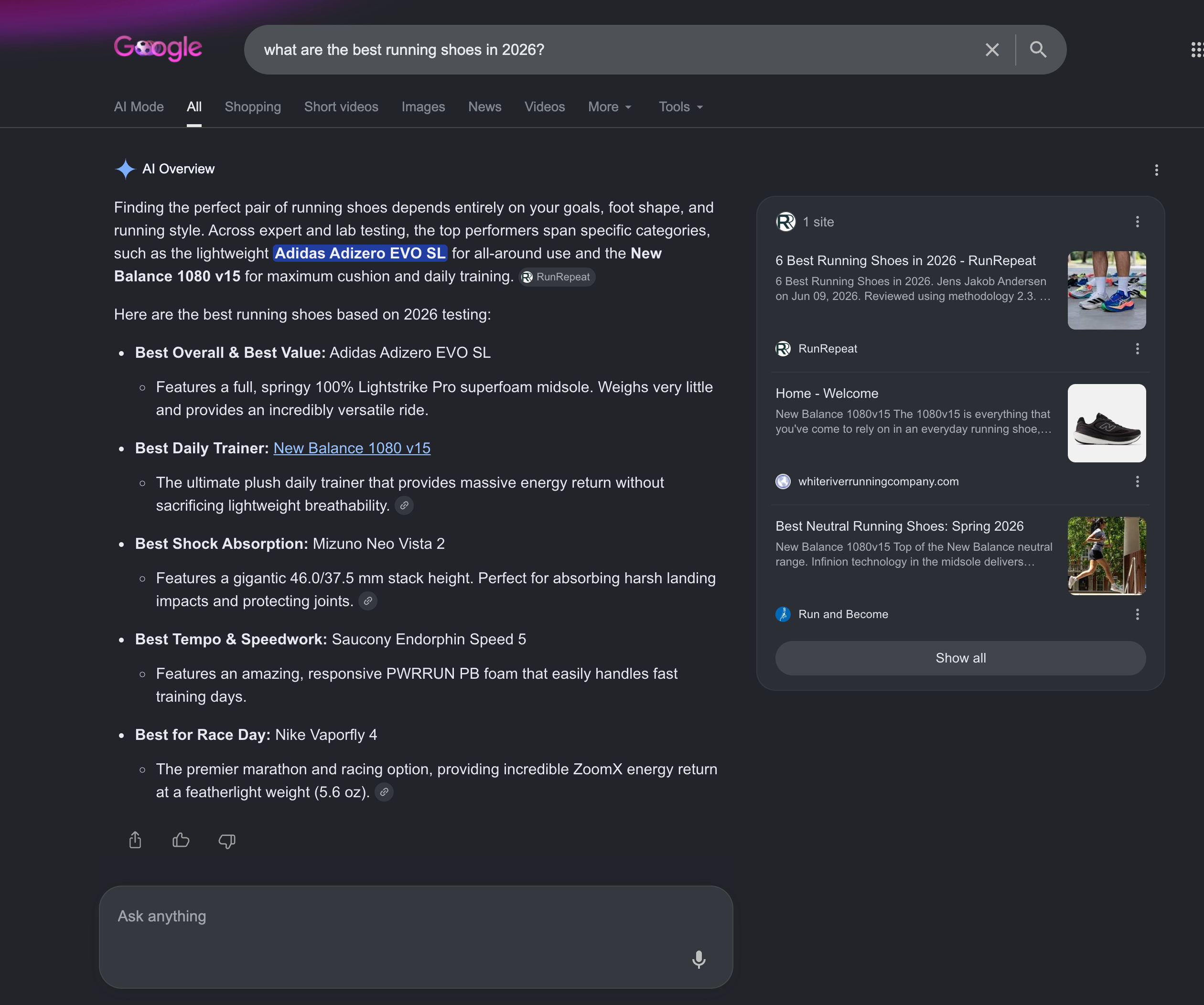
Task: Expand the Tools dropdown
Action: pyautogui.click(x=681, y=107)
